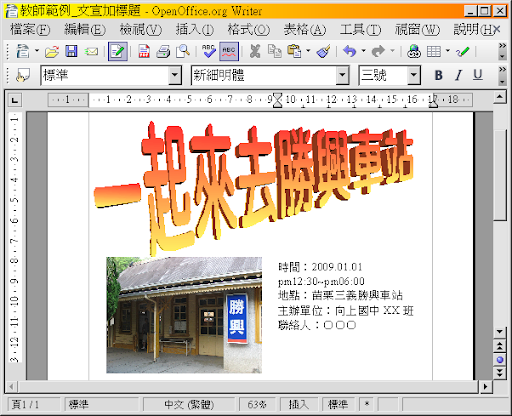The height and width of the screenshot is (416, 512).
Task: Click the Insert Table icon
Action: tap(434, 51)
